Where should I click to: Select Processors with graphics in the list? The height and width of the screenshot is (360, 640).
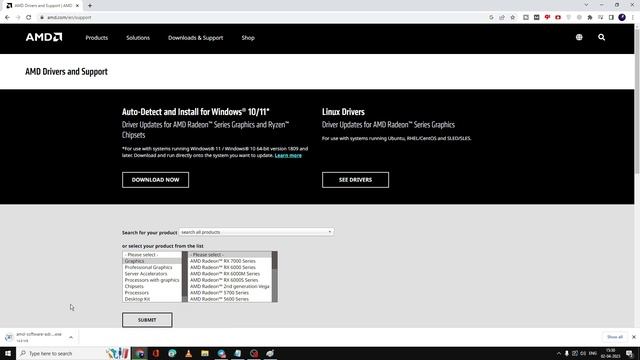pyautogui.click(x=152, y=280)
